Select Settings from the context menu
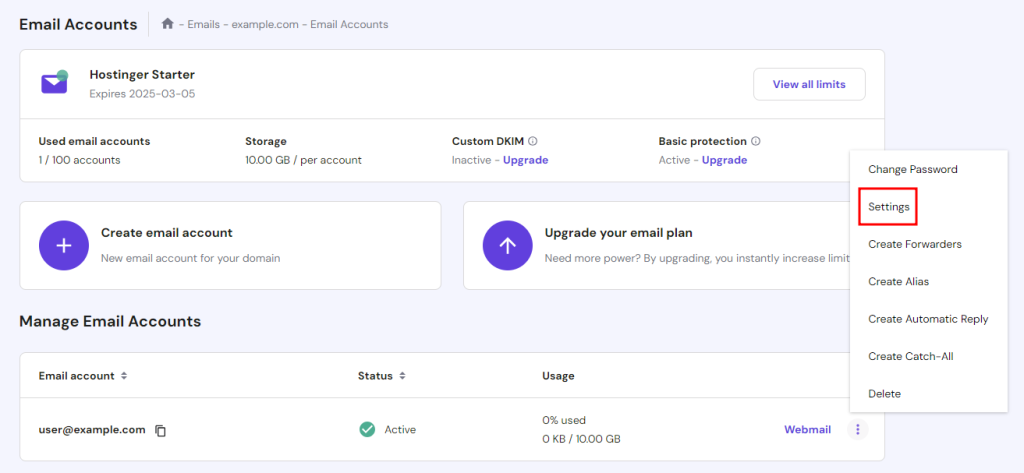The height and width of the screenshot is (473, 1024). [x=888, y=207]
